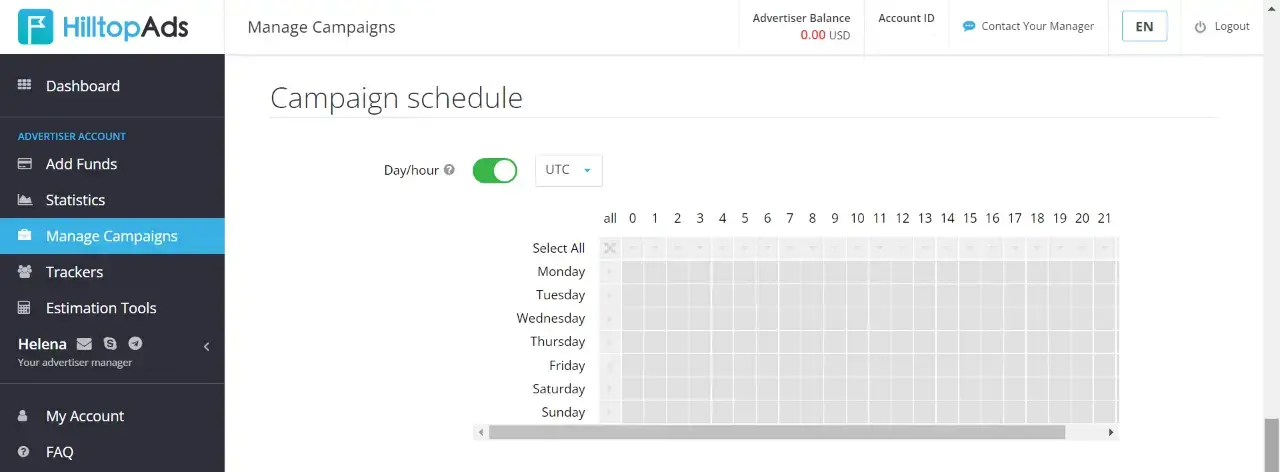Screen dimensions: 1280x472
Task: Click the Select All cross icon in schedule
Action: (610, 248)
